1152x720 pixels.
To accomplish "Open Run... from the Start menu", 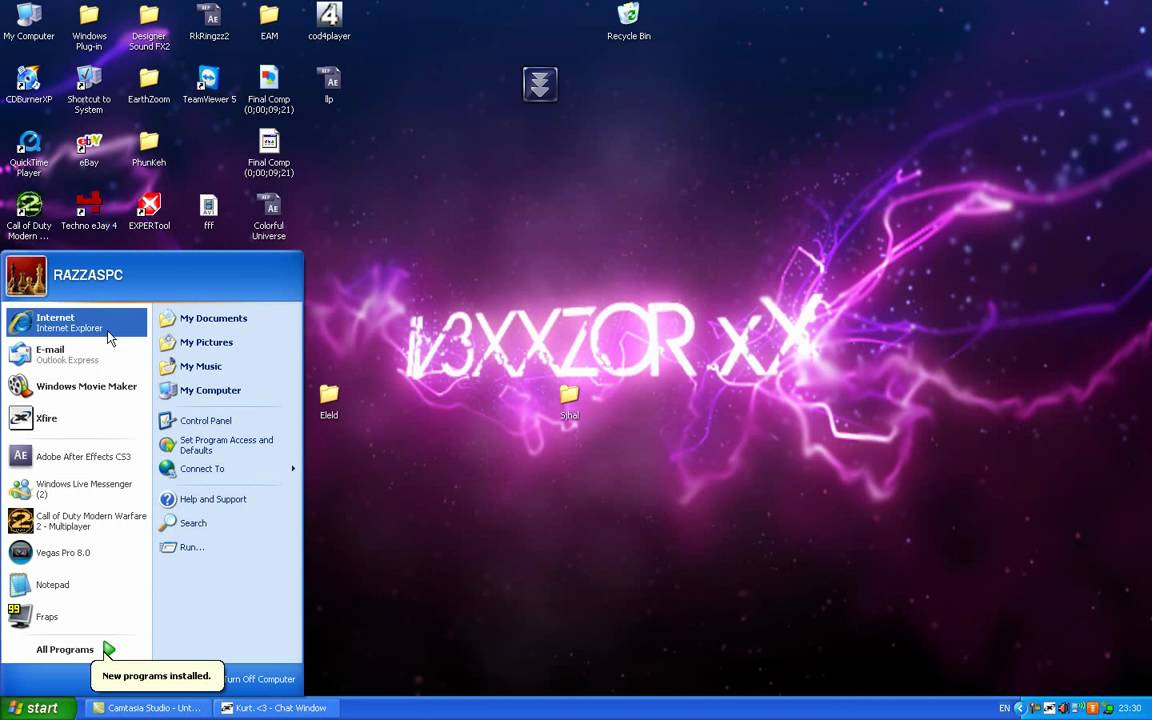I will coord(191,547).
